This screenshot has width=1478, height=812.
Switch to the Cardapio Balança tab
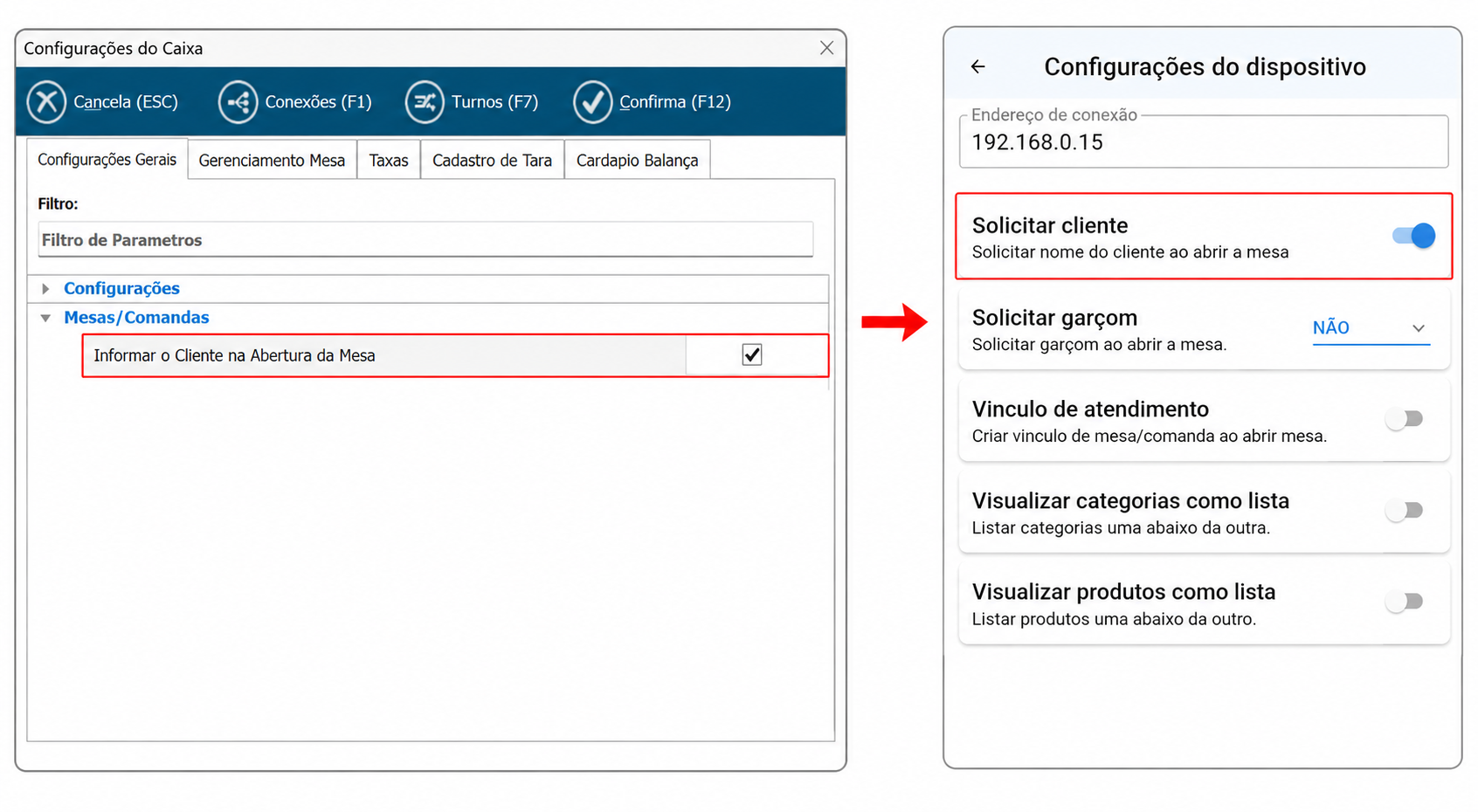pos(638,161)
